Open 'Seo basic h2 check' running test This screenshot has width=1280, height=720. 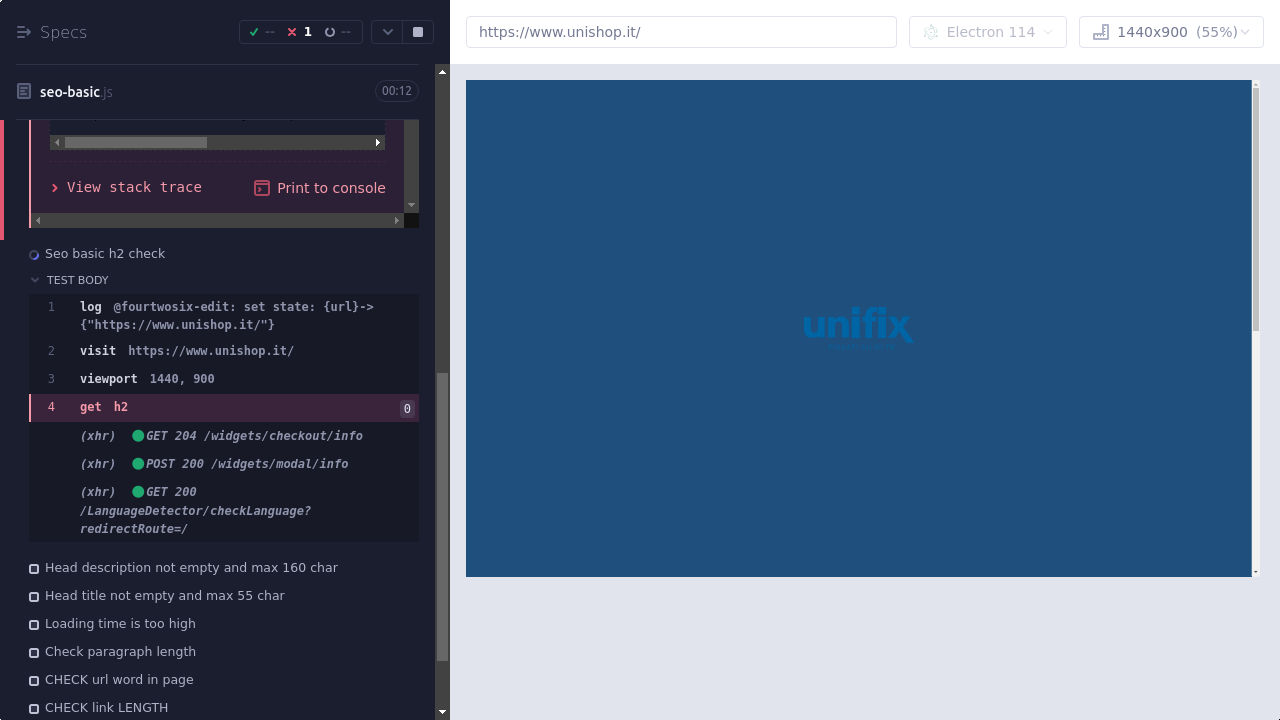[105, 254]
